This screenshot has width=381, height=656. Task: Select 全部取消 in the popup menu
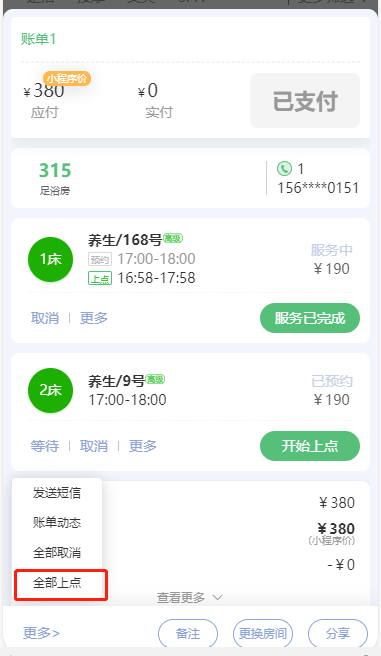tap(57, 553)
